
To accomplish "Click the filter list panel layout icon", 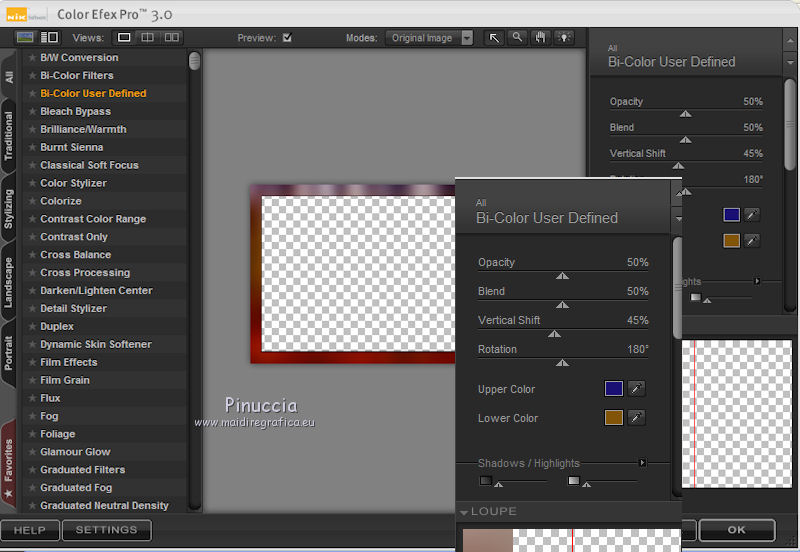I will pyautogui.click(x=49, y=37).
